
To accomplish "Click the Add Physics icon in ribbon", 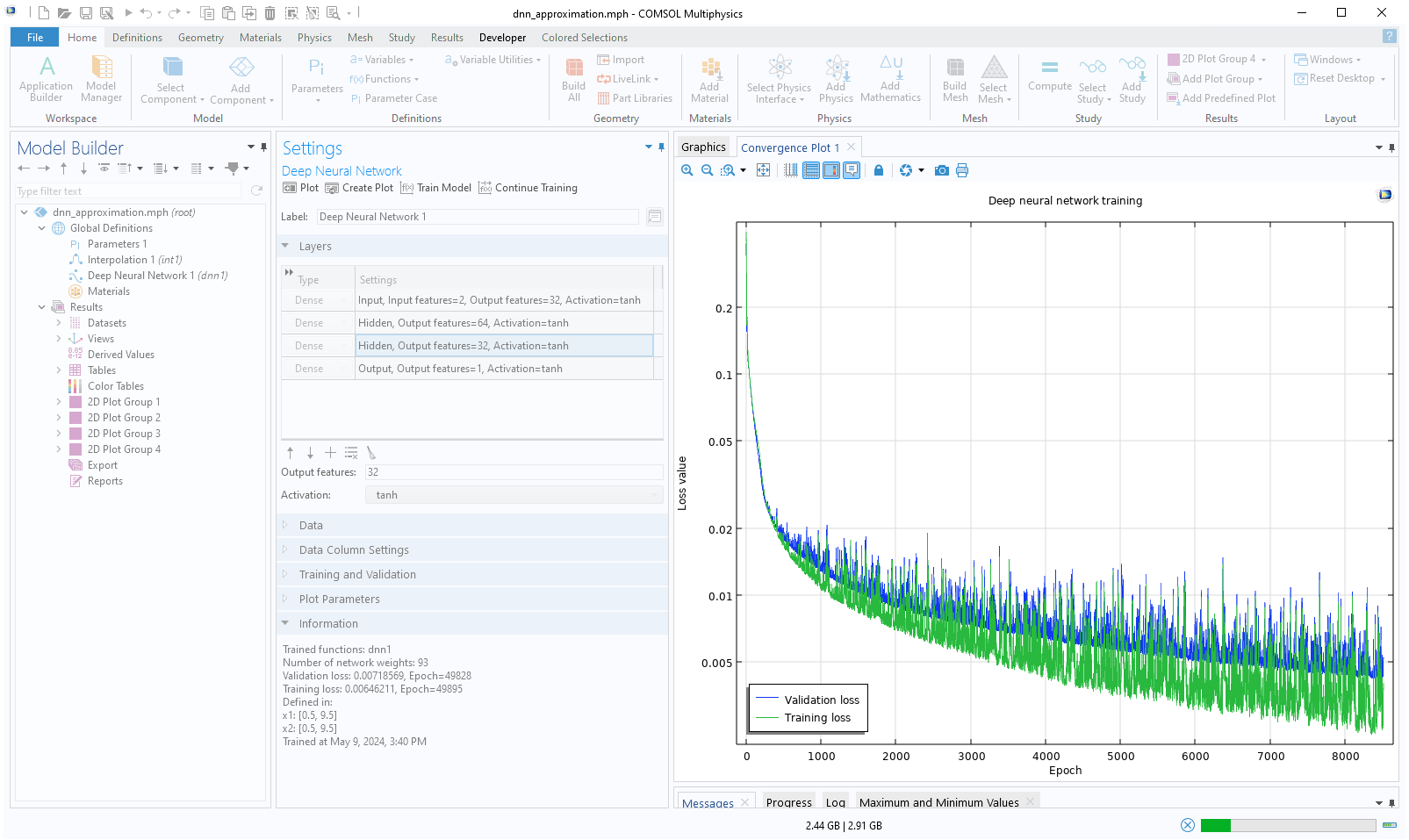I will click(836, 77).
